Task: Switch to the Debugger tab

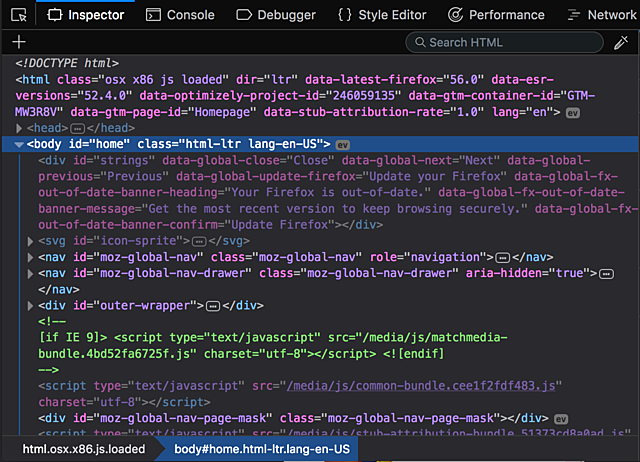Action: click(276, 15)
